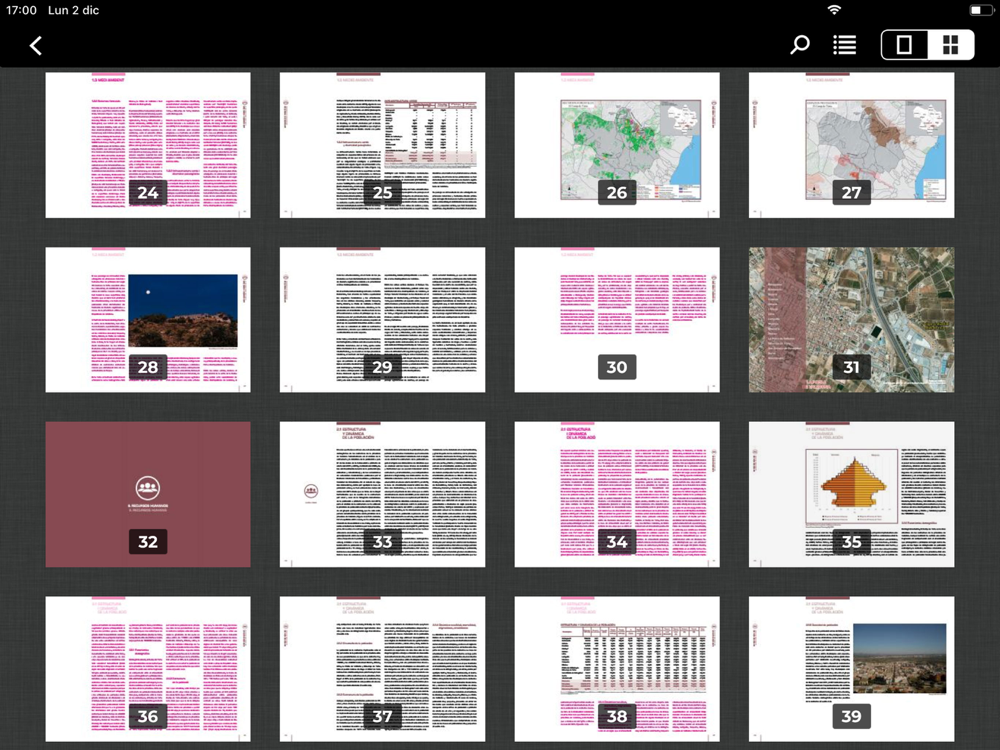1000x750 pixels.
Task: Open page 37 thumbnail
Action: [x=383, y=669]
